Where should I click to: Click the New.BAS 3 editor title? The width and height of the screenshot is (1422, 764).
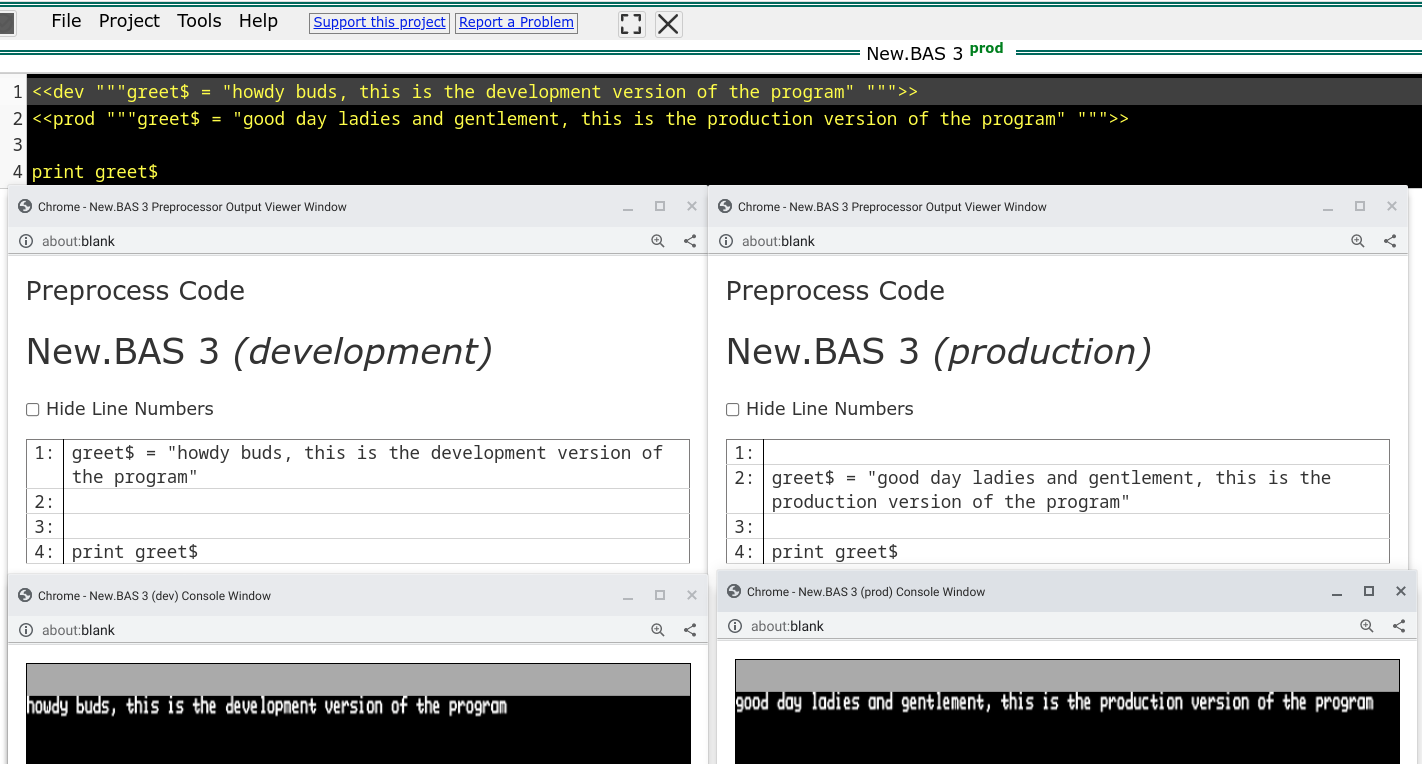coord(914,53)
